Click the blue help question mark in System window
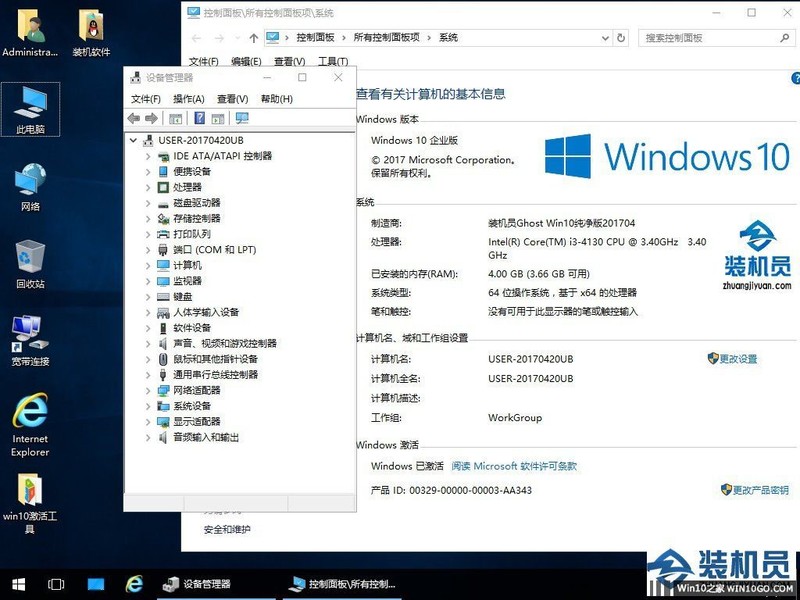 click(795, 78)
